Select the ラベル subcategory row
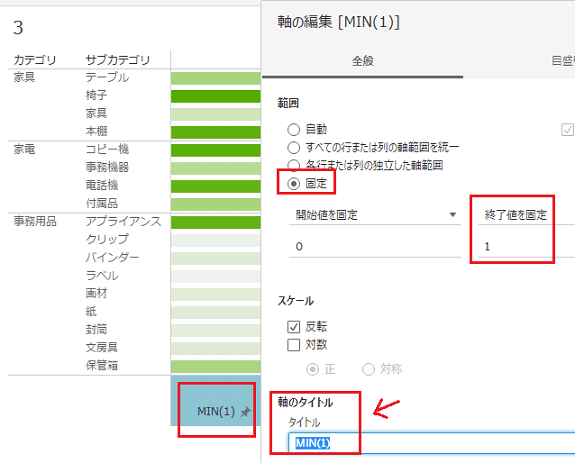 pyautogui.click(x=102, y=275)
